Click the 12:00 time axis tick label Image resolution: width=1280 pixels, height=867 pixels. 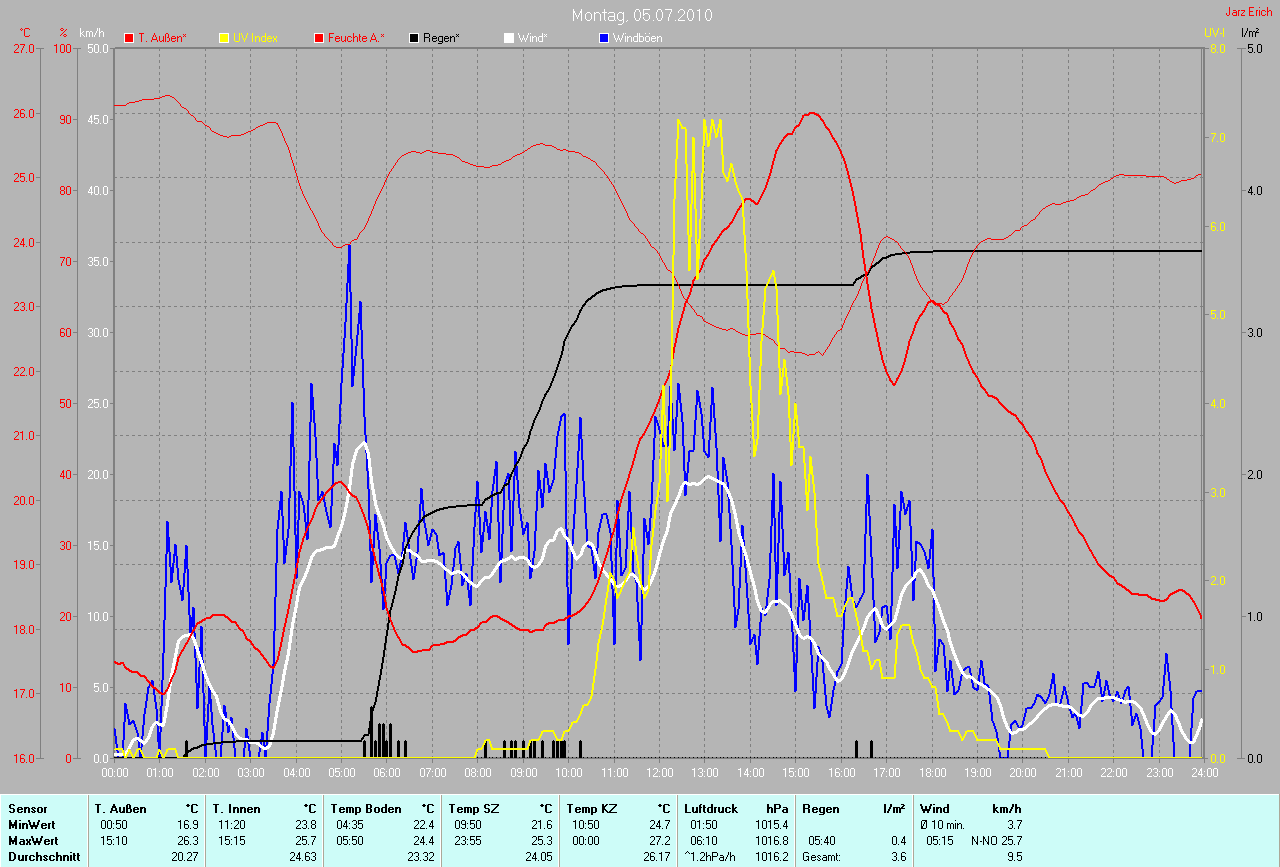click(659, 773)
